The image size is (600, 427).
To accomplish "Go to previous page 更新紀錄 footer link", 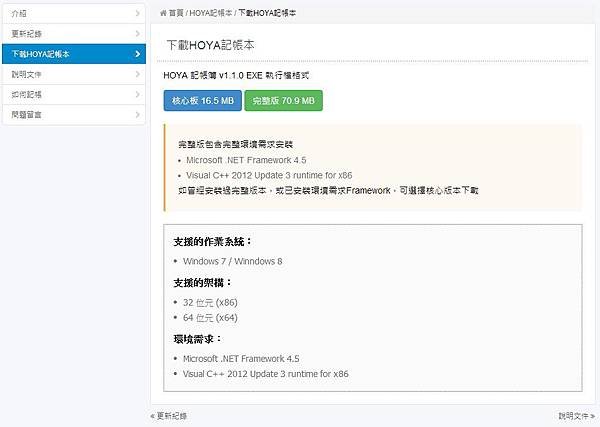I will [169, 416].
